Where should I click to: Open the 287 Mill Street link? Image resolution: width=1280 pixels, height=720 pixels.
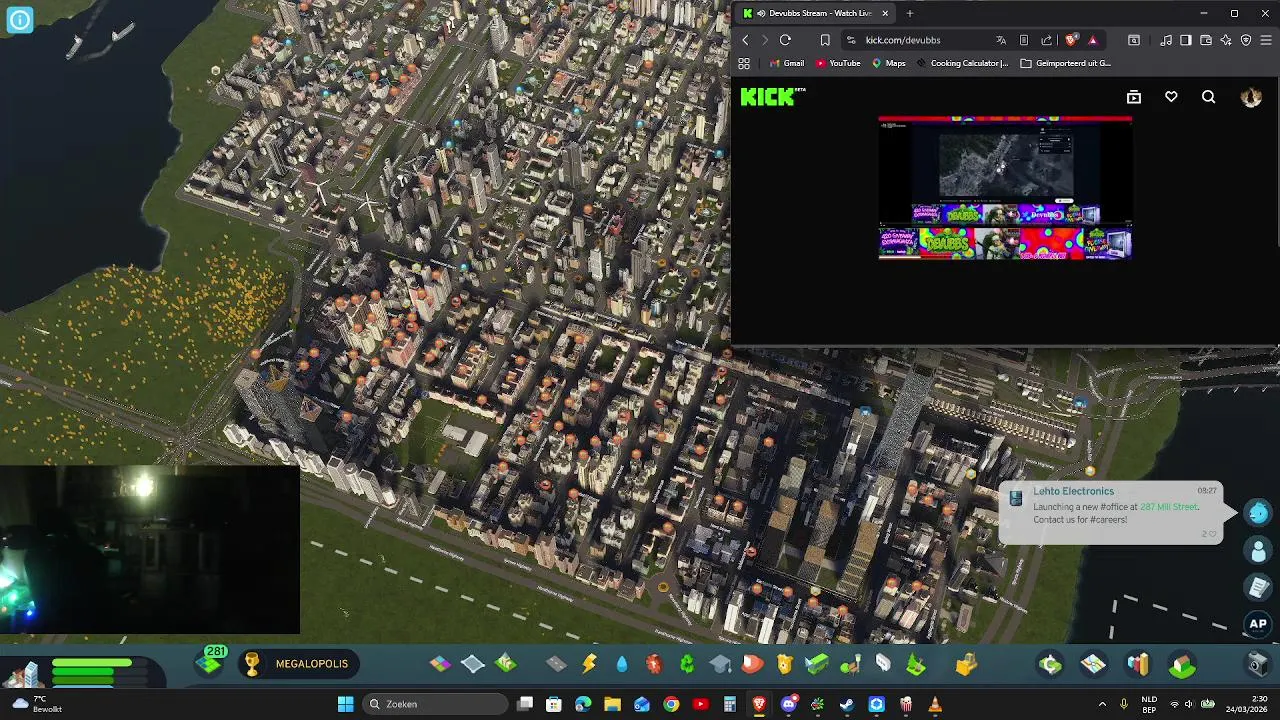point(1168,507)
